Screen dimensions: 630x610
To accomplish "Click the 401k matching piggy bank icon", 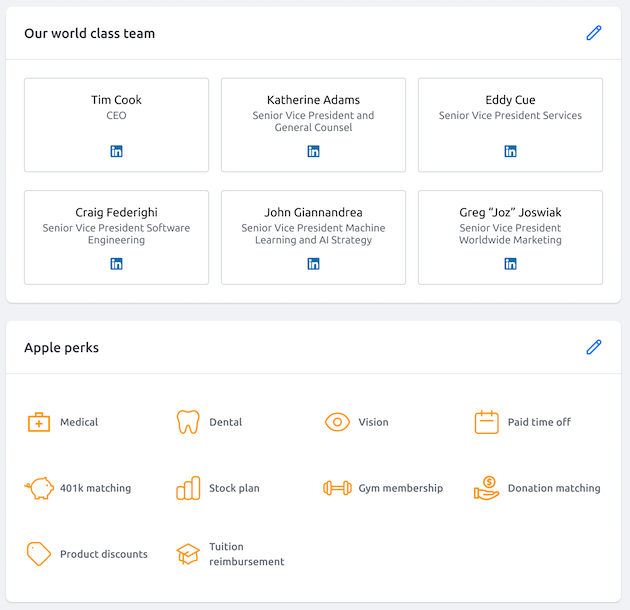I will (x=39, y=488).
